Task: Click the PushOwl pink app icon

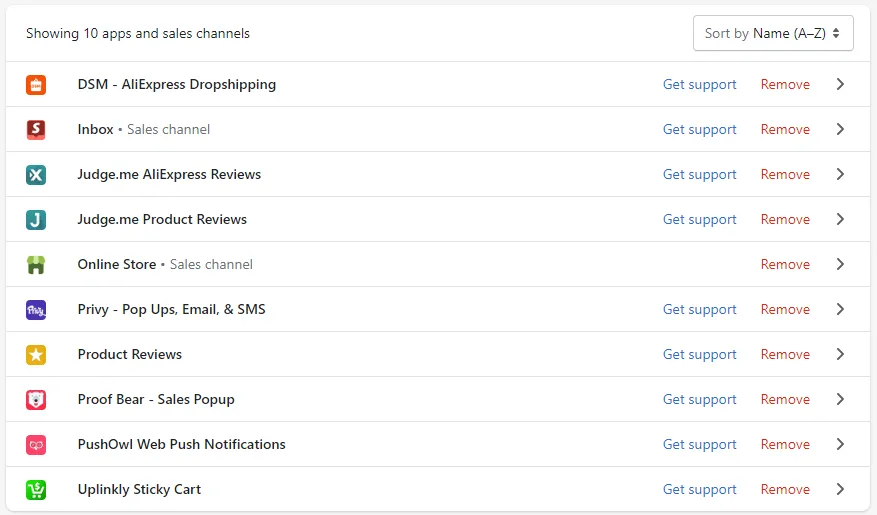Action: point(36,445)
